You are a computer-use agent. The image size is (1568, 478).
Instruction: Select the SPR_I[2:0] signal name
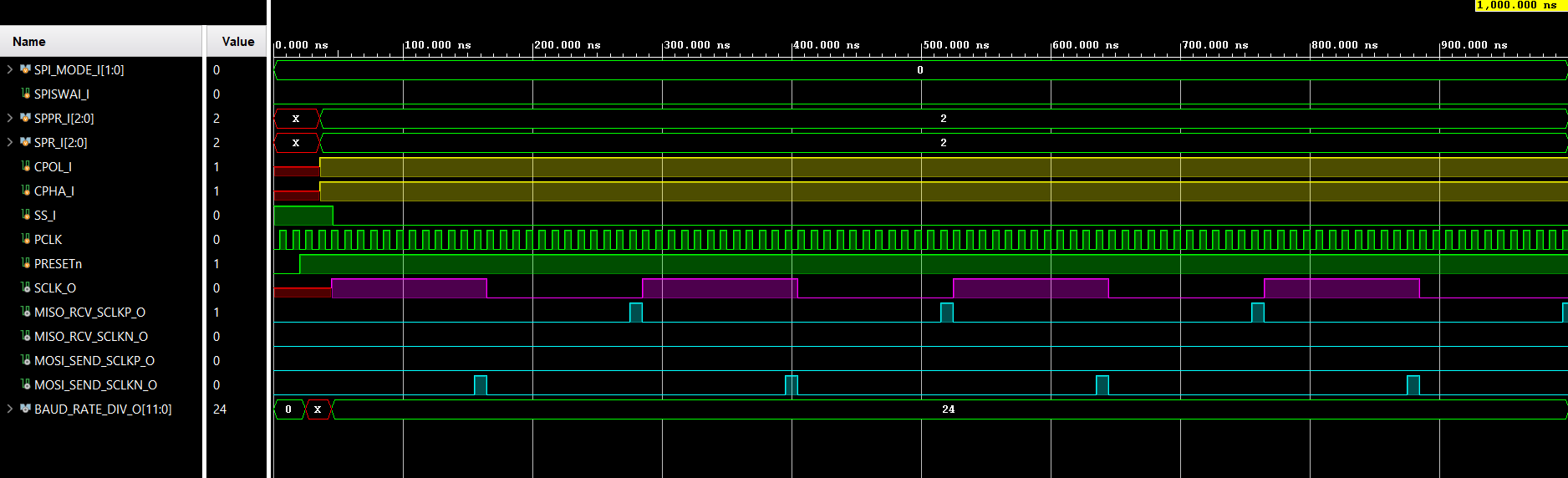[60, 143]
